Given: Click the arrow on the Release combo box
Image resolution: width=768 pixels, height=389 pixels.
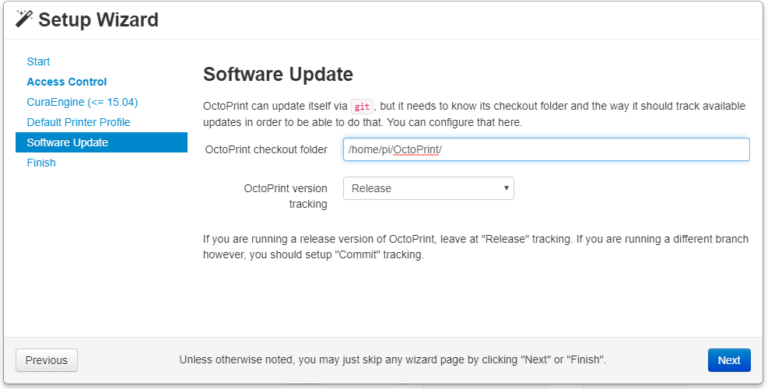Looking at the screenshot, I should point(506,188).
